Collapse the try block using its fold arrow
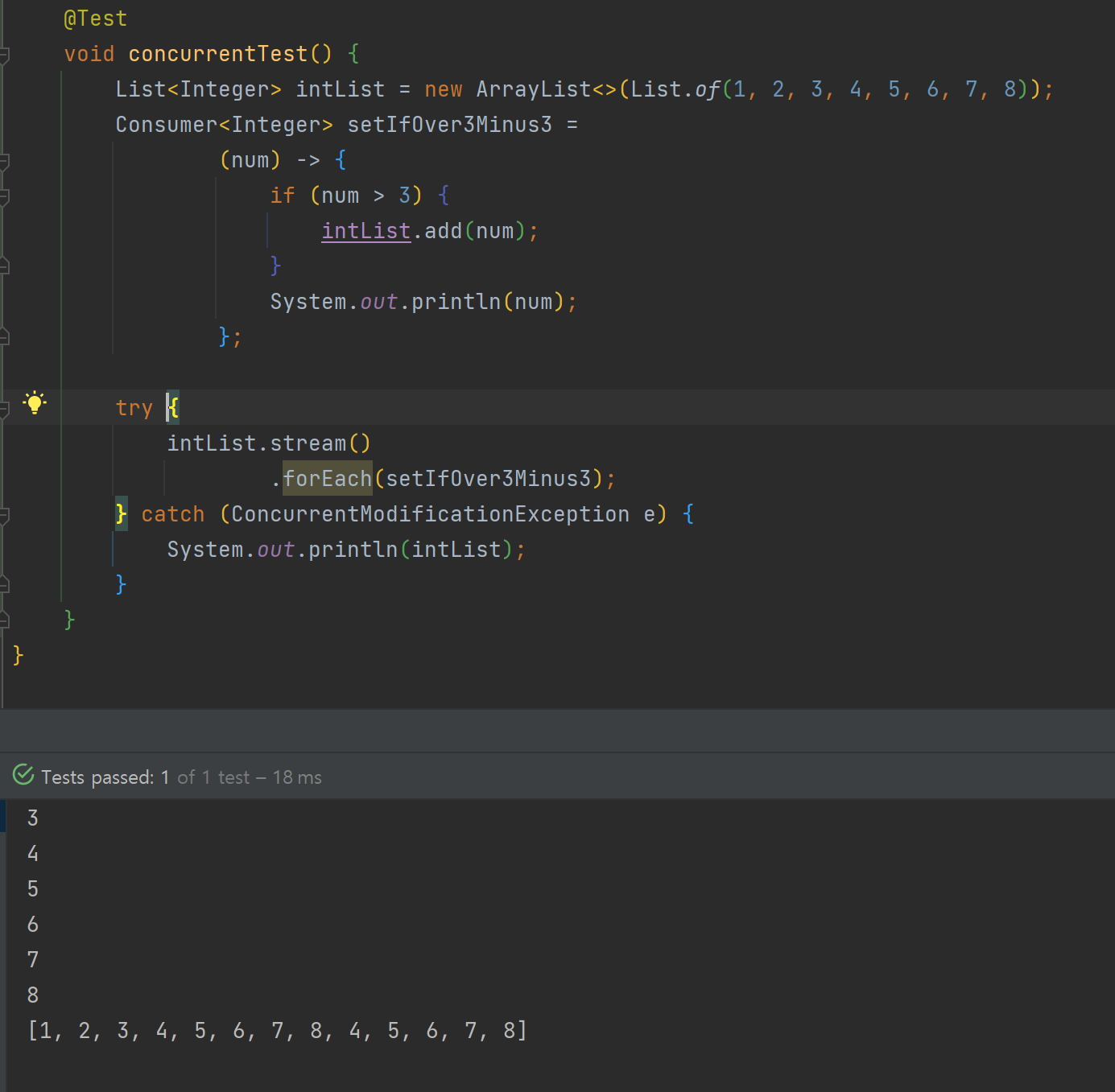The image size is (1115, 1092). tap(5, 407)
